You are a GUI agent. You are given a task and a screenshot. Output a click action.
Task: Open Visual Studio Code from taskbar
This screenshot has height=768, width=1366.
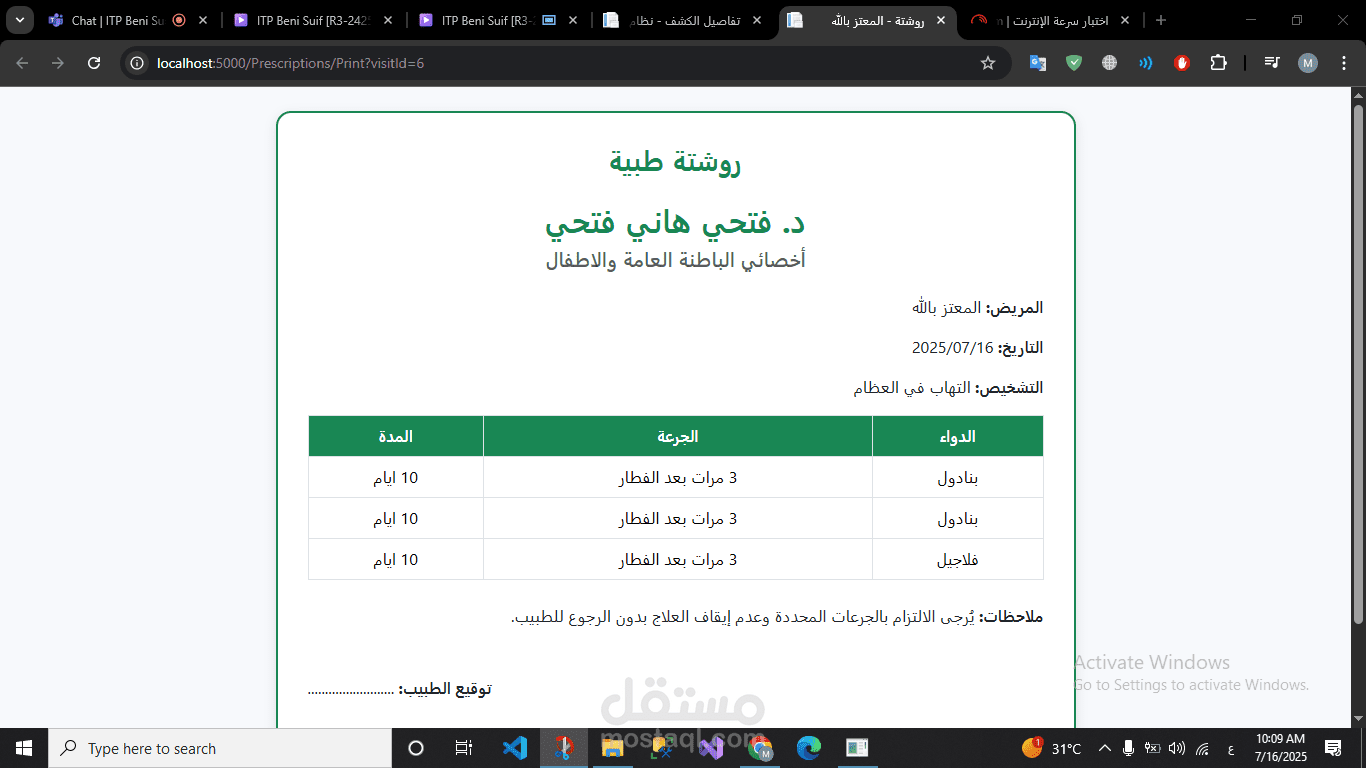click(x=514, y=748)
